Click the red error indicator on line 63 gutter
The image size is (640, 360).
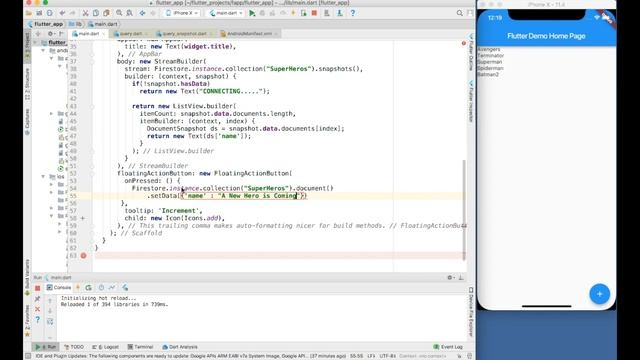click(84, 256)
